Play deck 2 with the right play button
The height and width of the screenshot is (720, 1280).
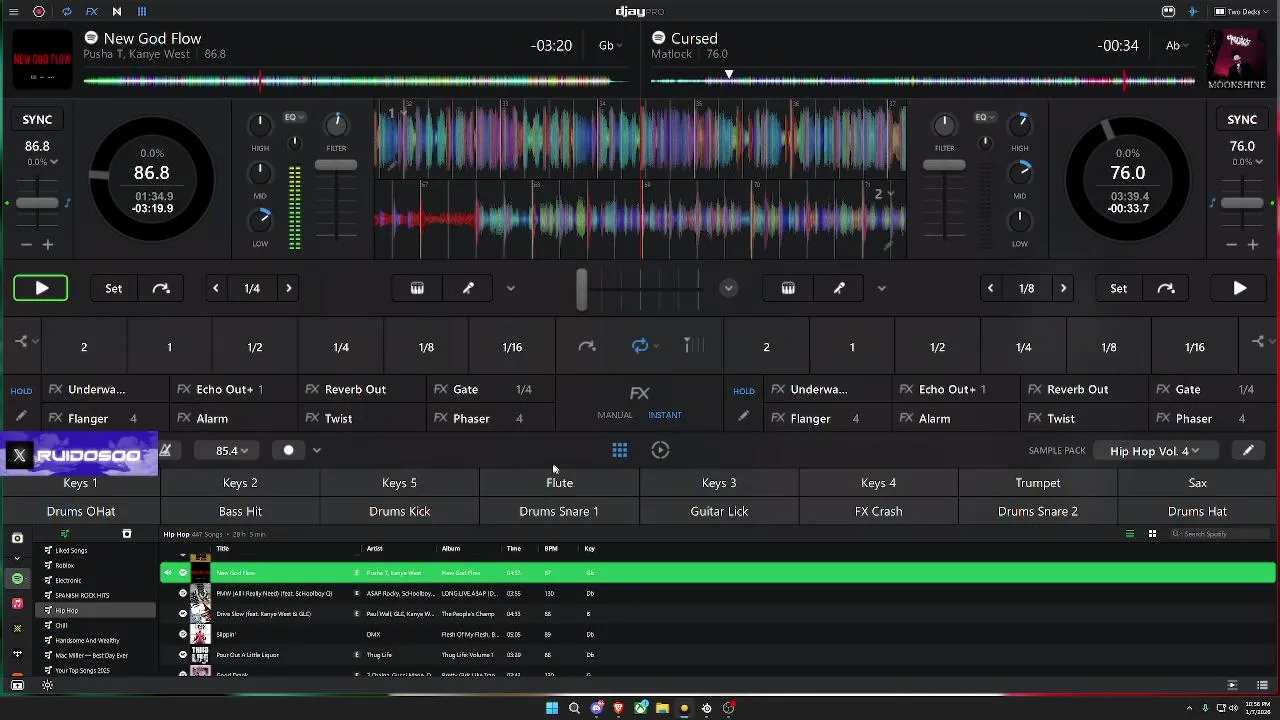click(1240, 288)
